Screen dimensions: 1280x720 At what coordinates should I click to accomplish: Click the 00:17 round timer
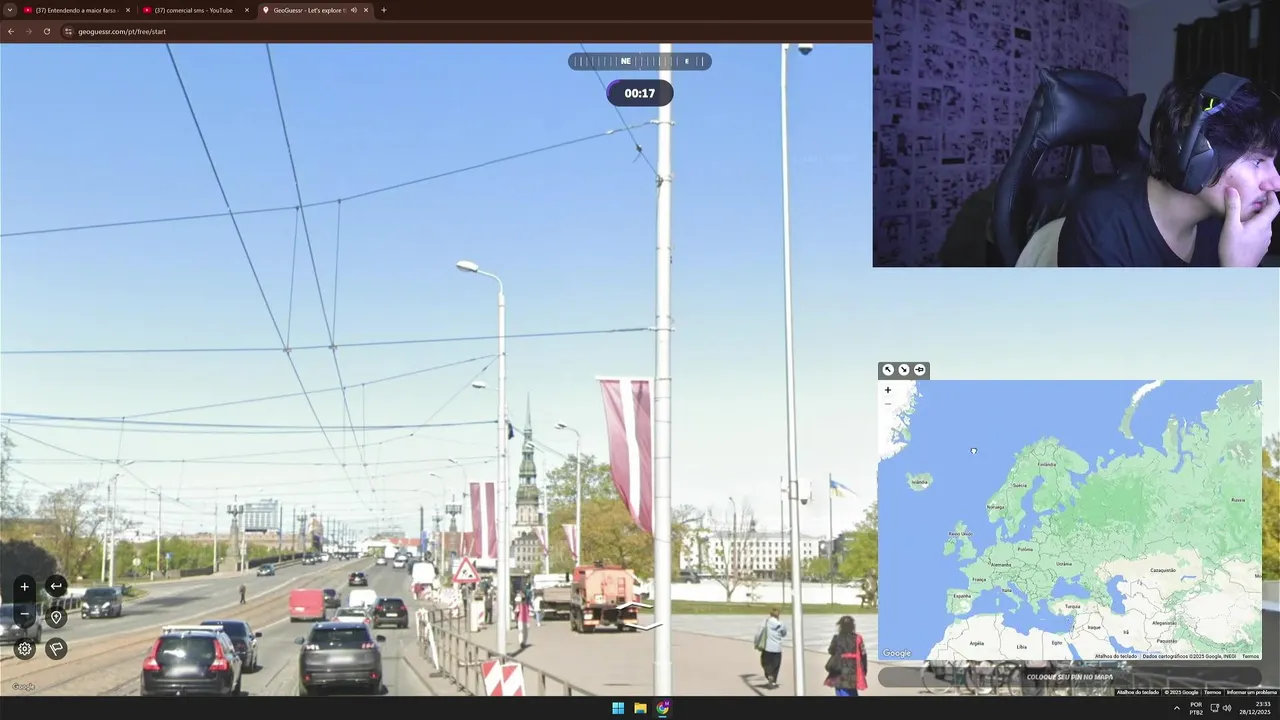640,93
